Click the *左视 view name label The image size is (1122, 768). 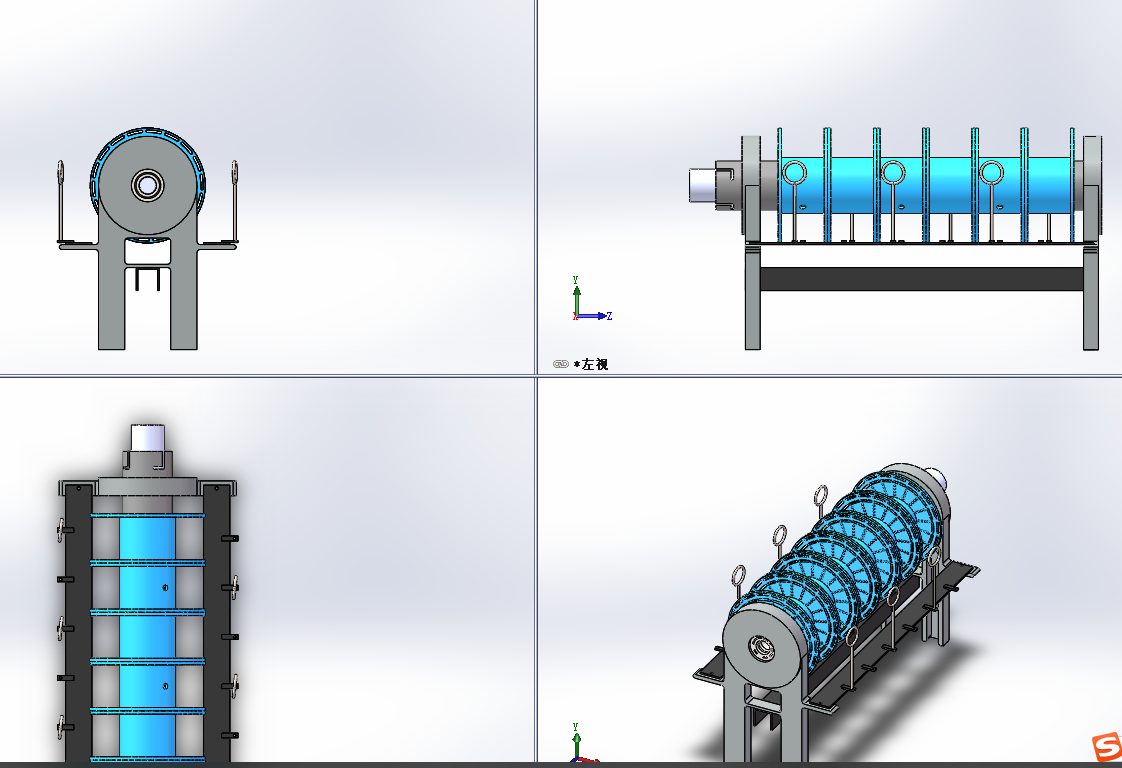pyautogui.click(x=590, y=364)
